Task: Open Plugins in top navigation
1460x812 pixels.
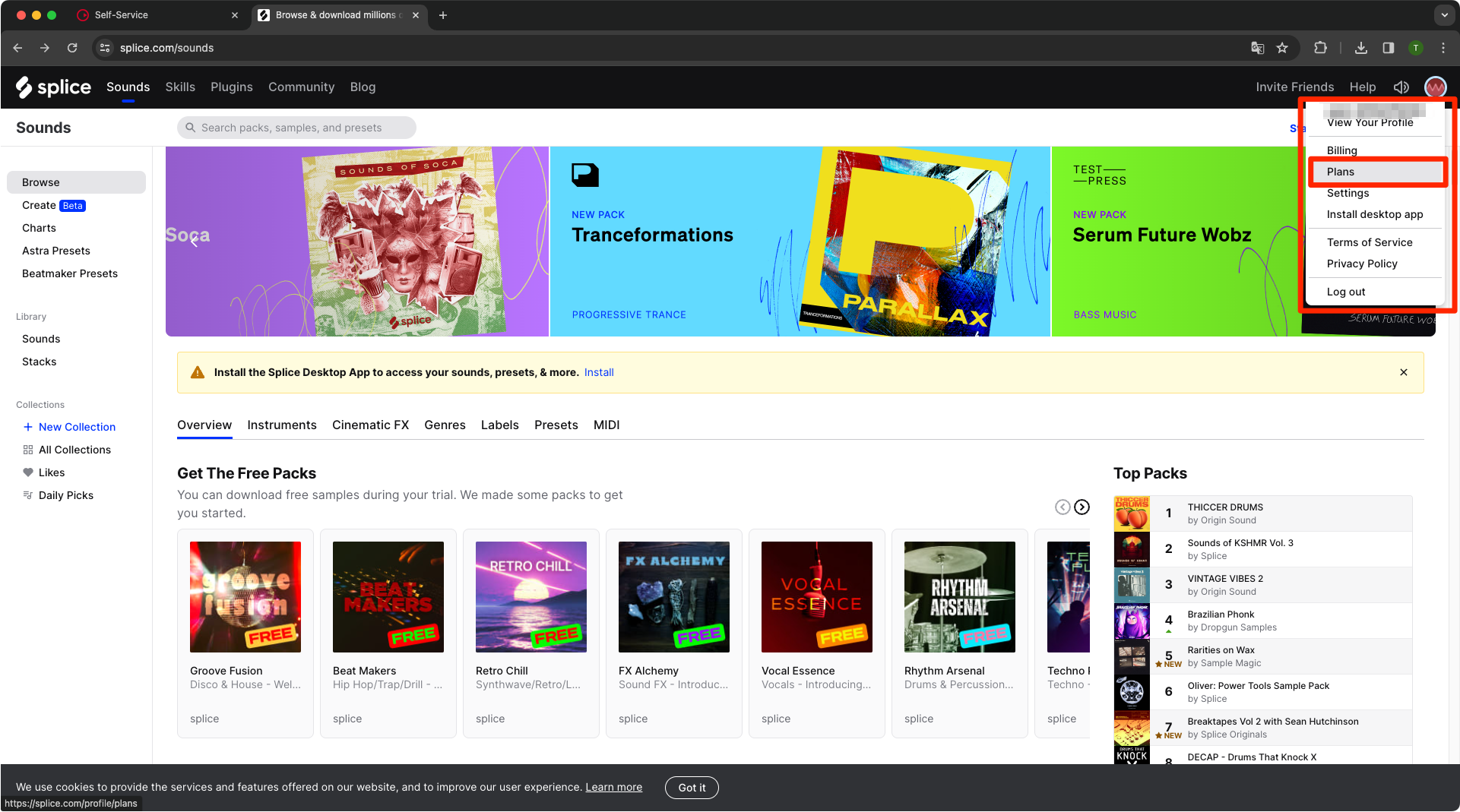Action: tap(232, 87)
